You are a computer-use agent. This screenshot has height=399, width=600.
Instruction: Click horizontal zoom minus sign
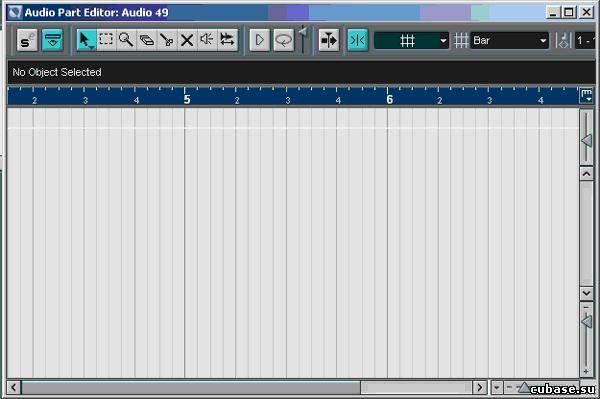[x=509, y=387]
